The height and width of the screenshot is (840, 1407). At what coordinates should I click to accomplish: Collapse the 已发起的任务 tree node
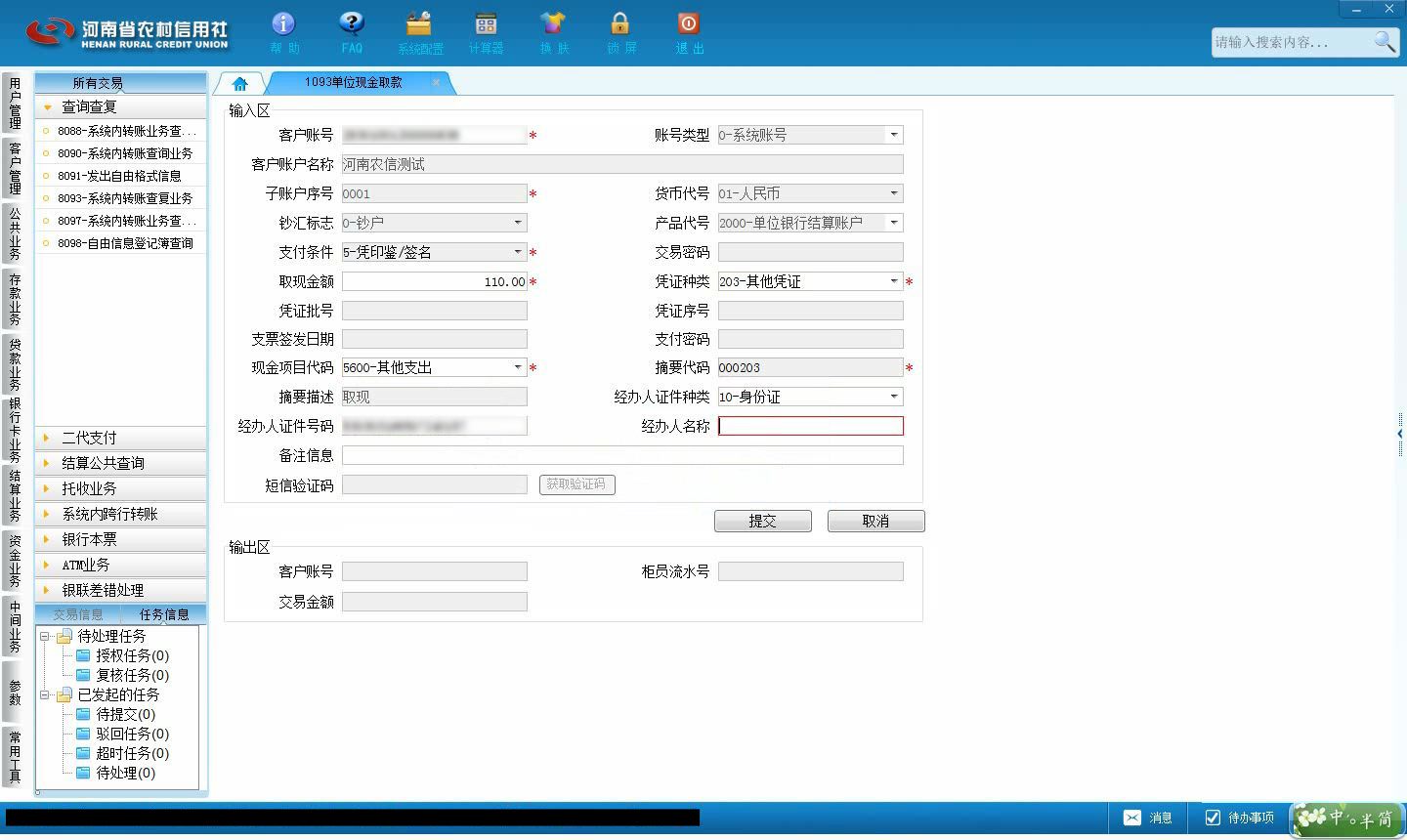tap(45, 694)
